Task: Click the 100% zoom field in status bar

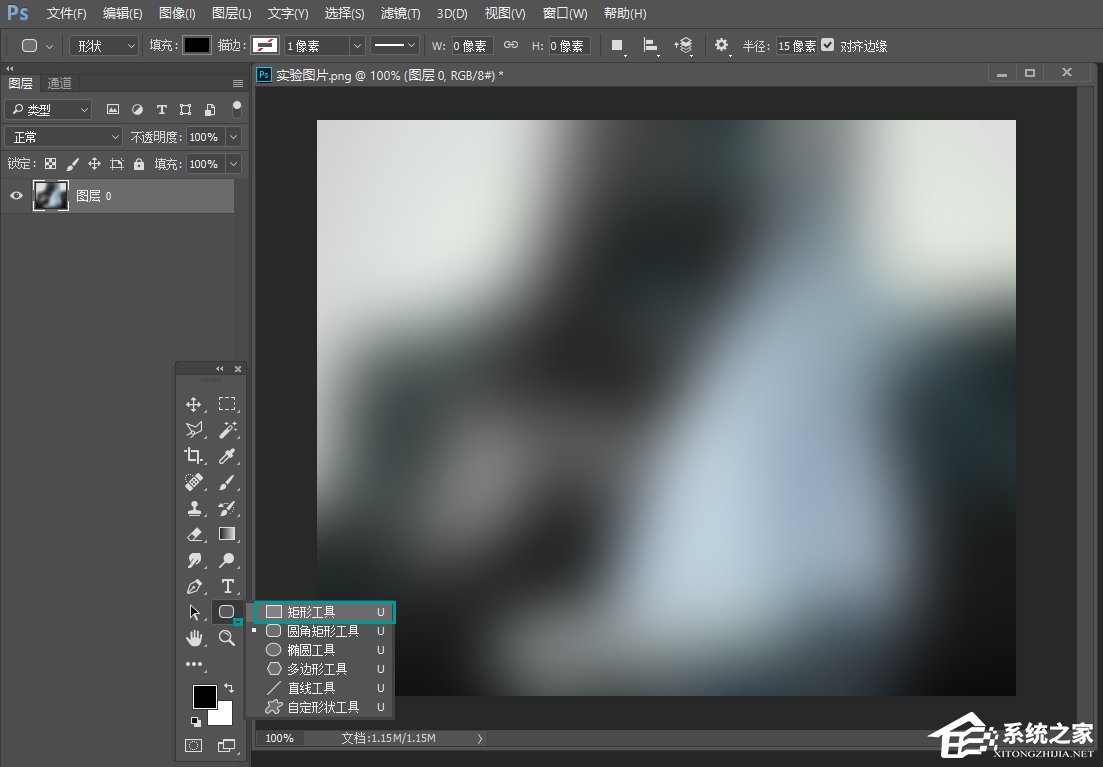Action: point(278,738)
